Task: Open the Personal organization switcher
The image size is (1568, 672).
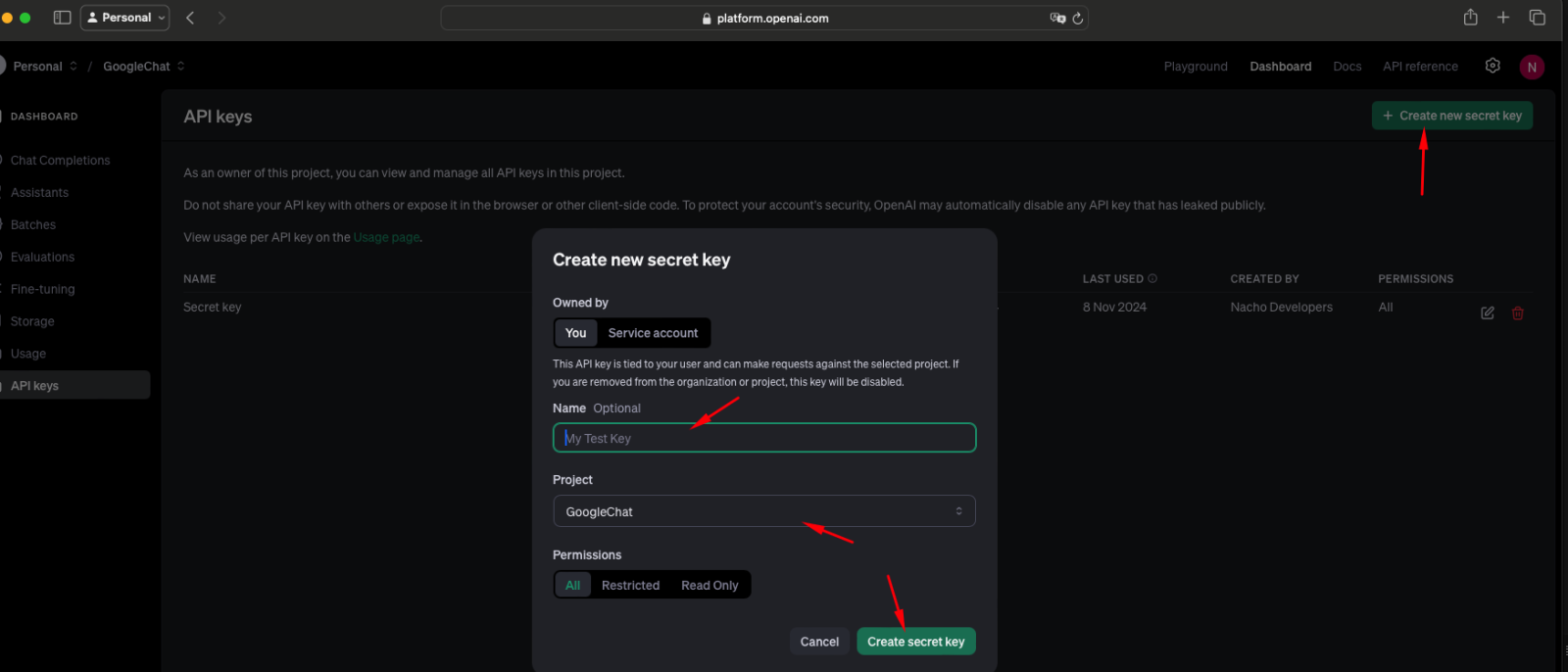Action: [x=44, y=67]
